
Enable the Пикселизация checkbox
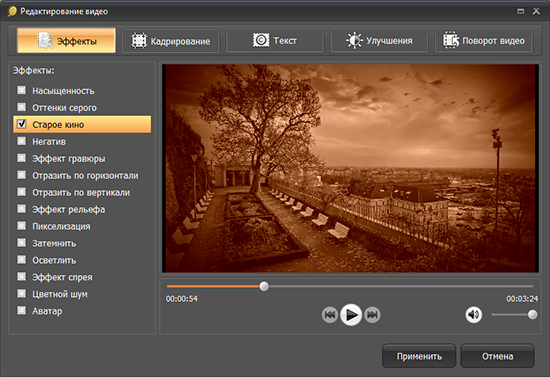pyautogui.click(x=22, y=225)
